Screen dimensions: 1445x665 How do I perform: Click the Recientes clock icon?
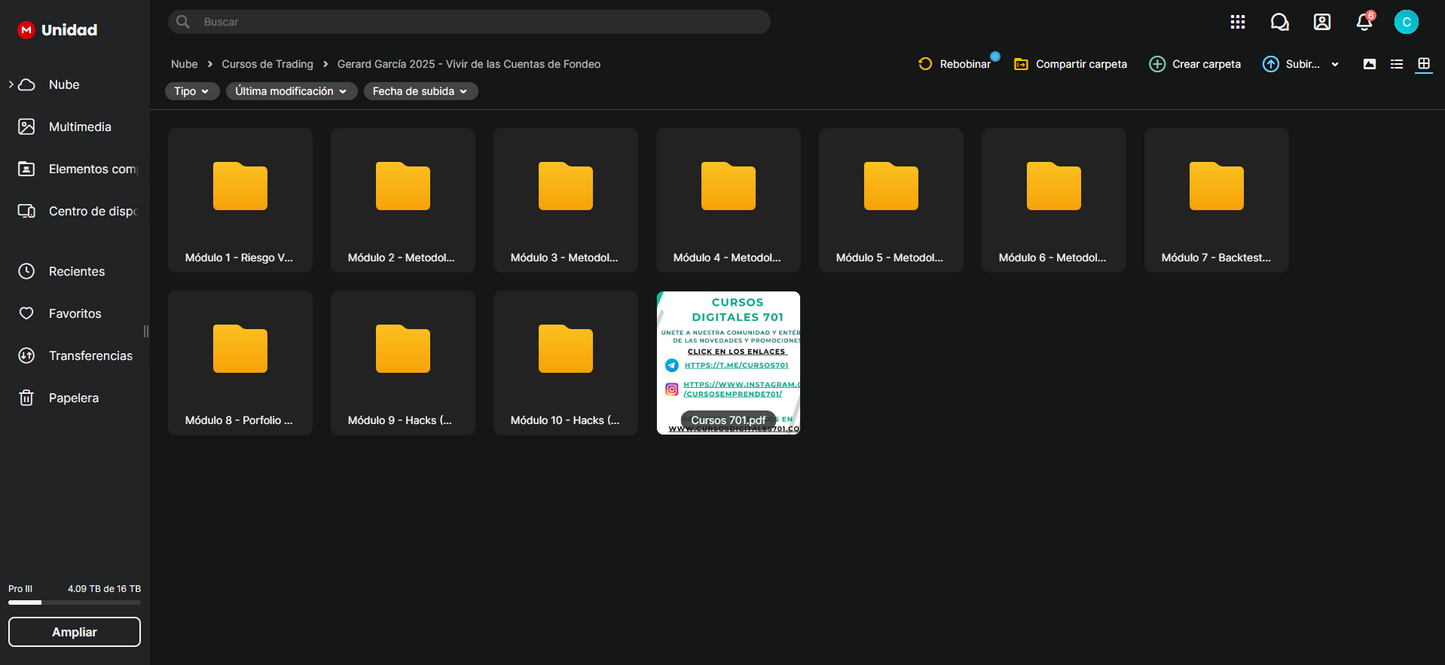pyautogui.click(x=27, y=271)
